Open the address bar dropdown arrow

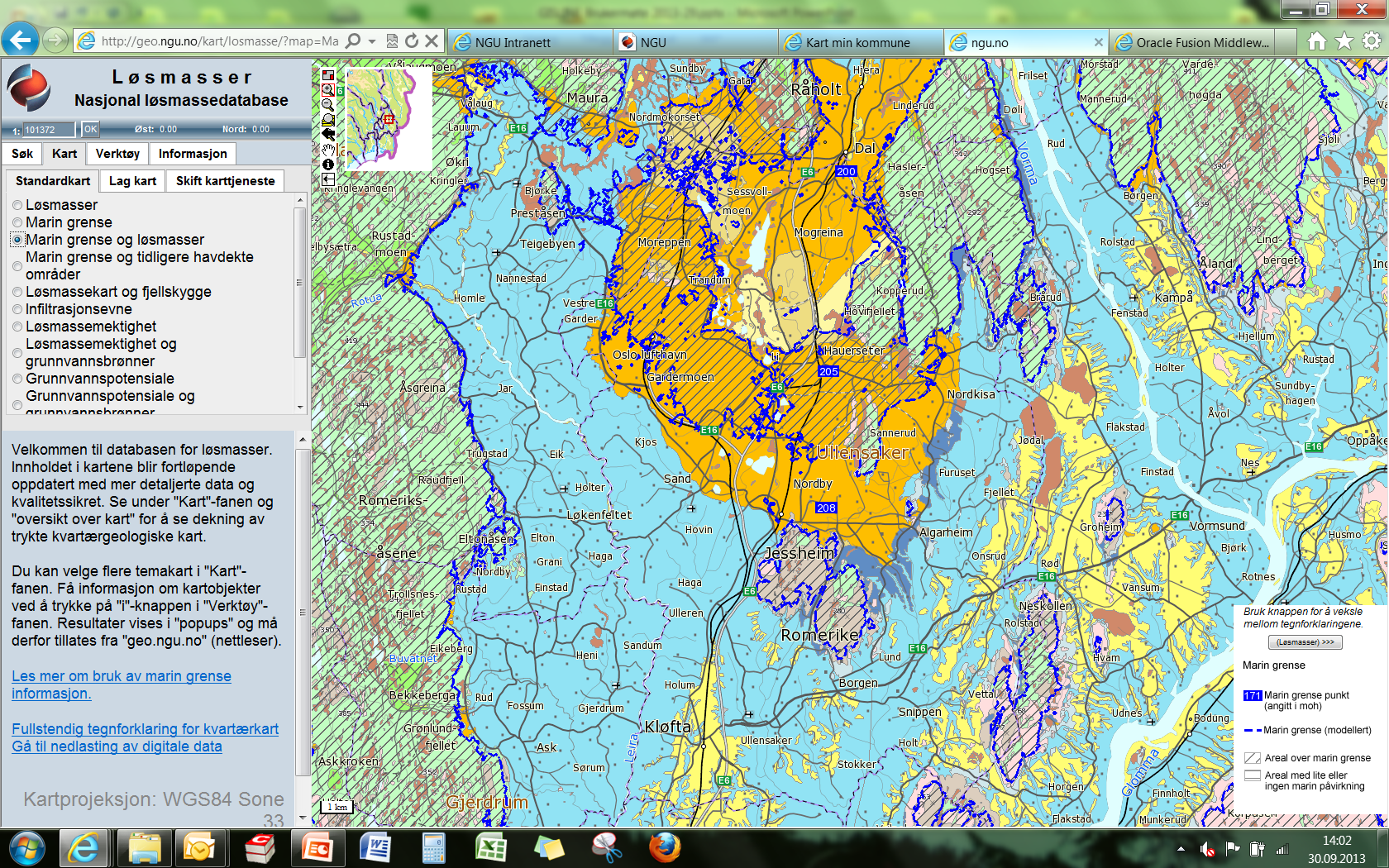tap(372, 41)
